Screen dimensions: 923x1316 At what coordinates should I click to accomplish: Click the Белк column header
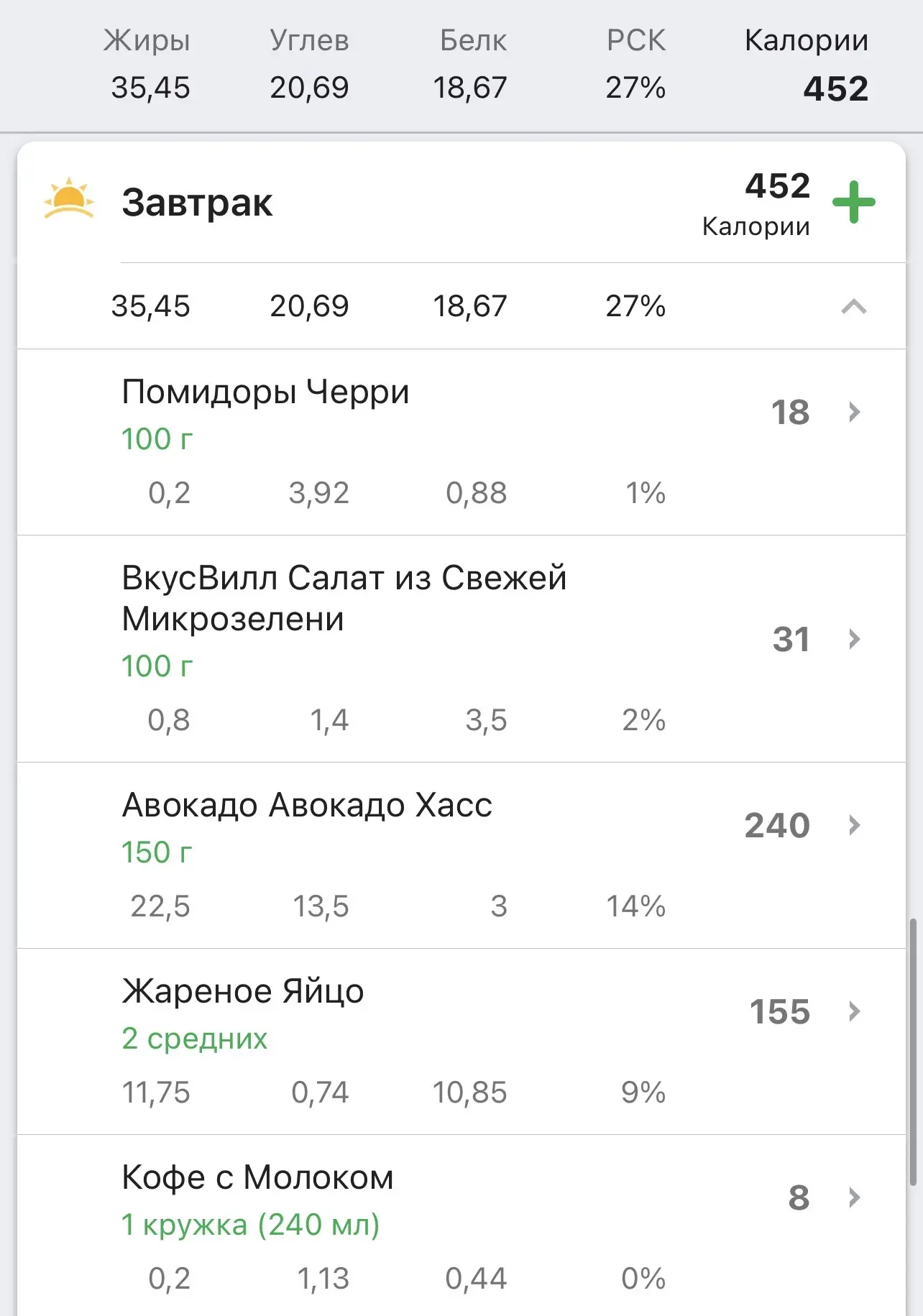pos(473,41)
